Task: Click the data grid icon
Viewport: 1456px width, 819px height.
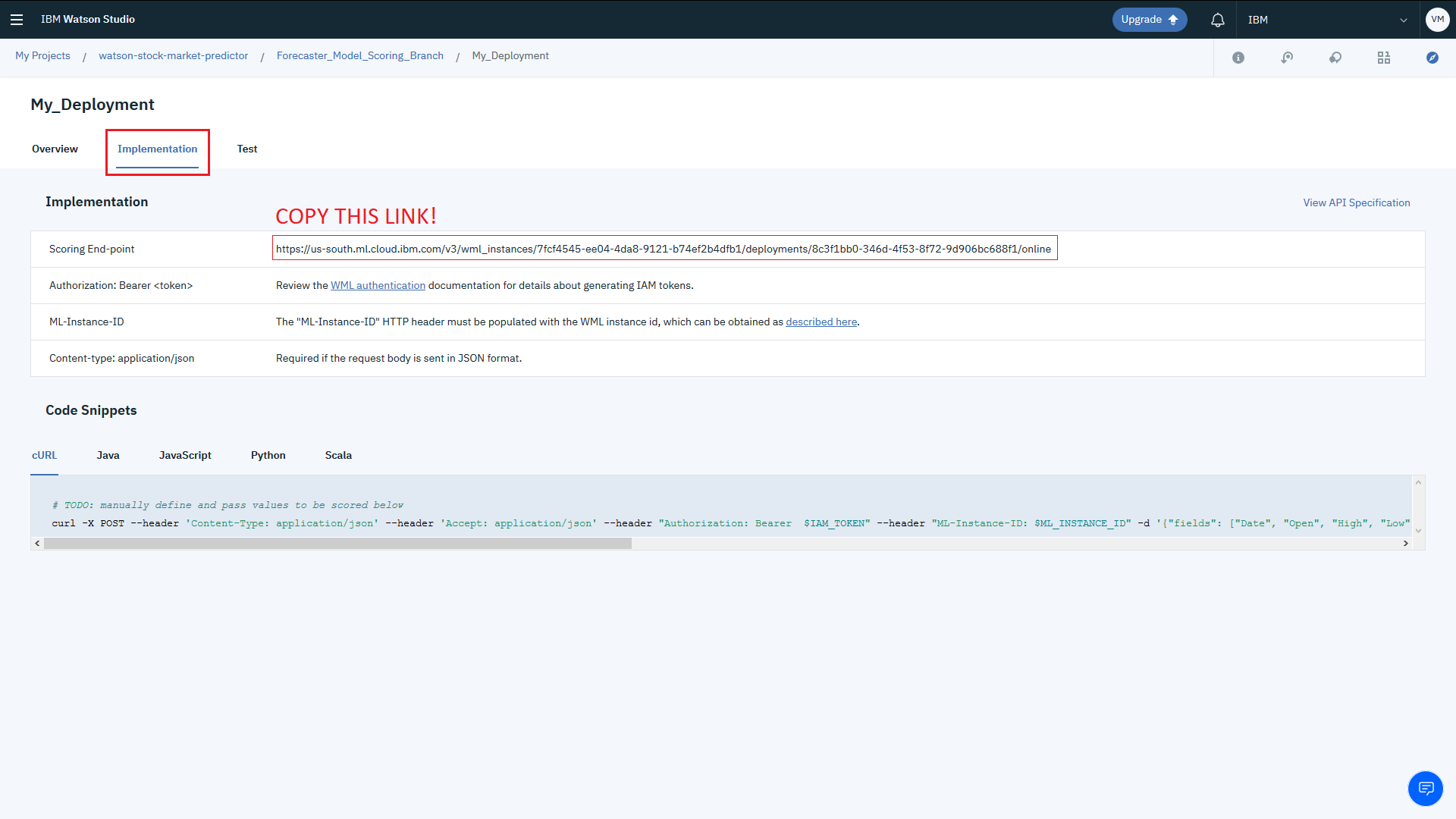Action: click(1384, 58)
